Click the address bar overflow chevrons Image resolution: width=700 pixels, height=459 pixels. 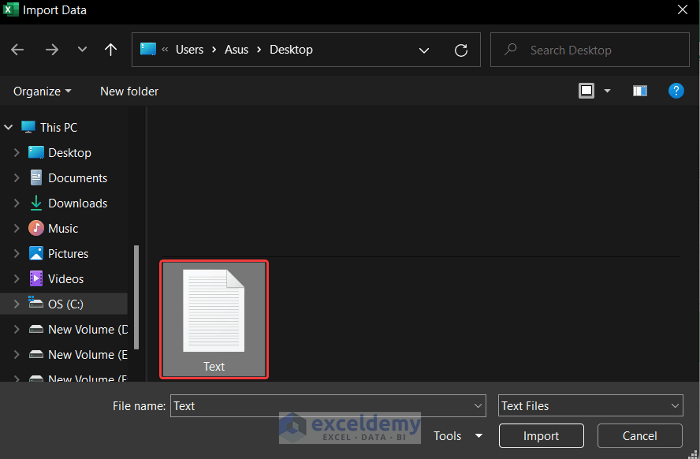click(165, 50)
